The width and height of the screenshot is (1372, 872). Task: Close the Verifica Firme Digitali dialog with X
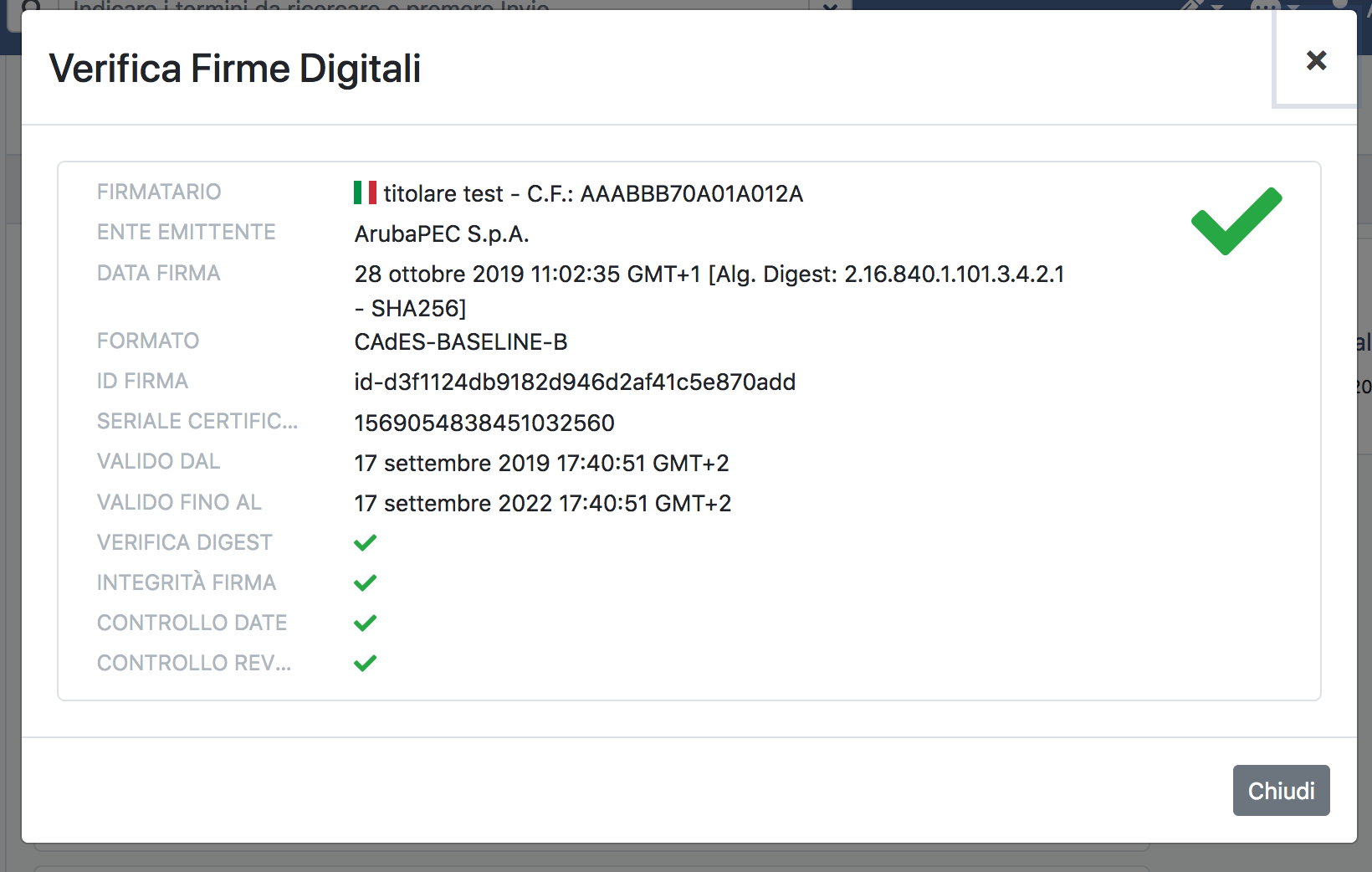tap(1316, 60)
